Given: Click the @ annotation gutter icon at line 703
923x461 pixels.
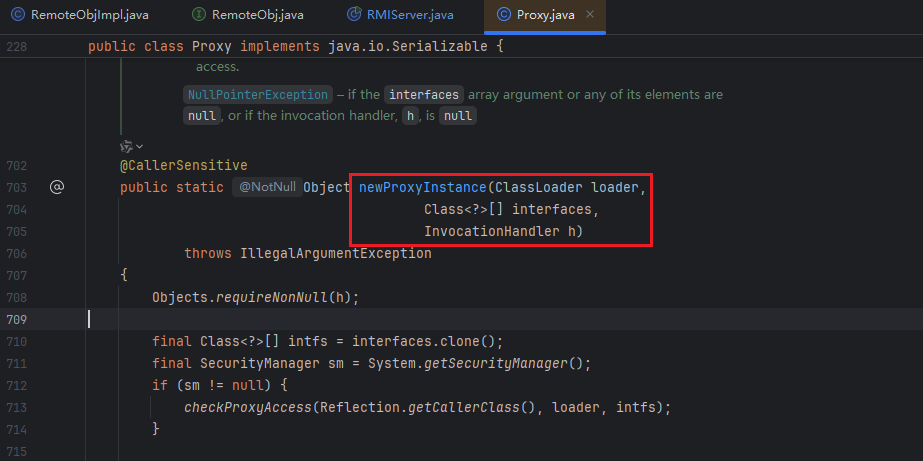Looking at the screenshot, I should [57, 187].
